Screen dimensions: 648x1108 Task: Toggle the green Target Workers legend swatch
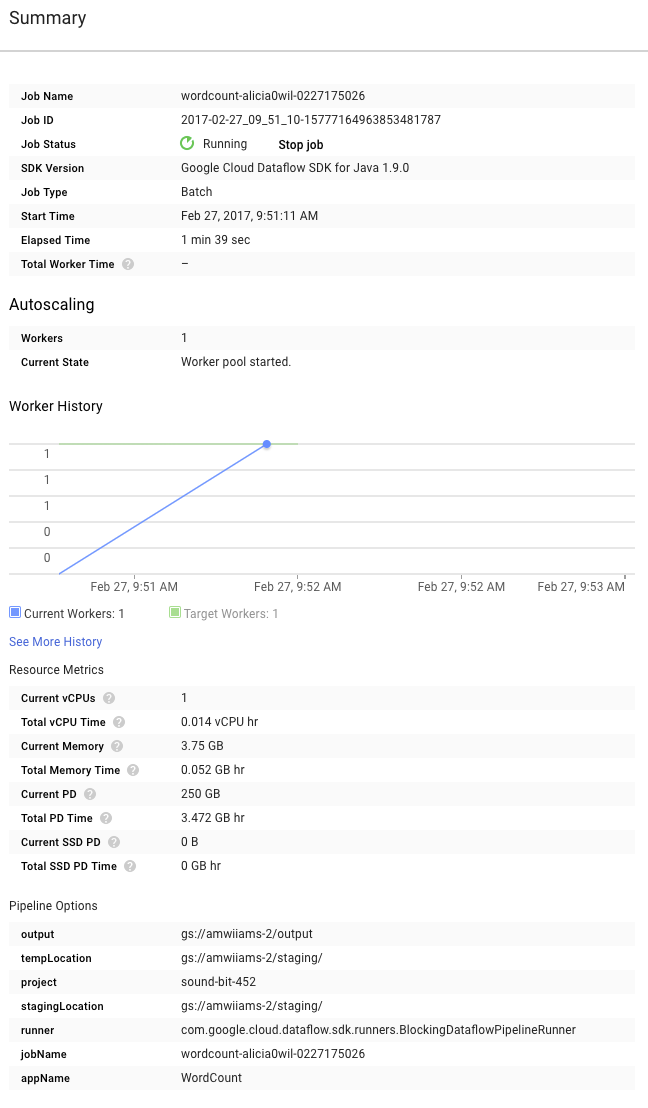coord(175,612)
